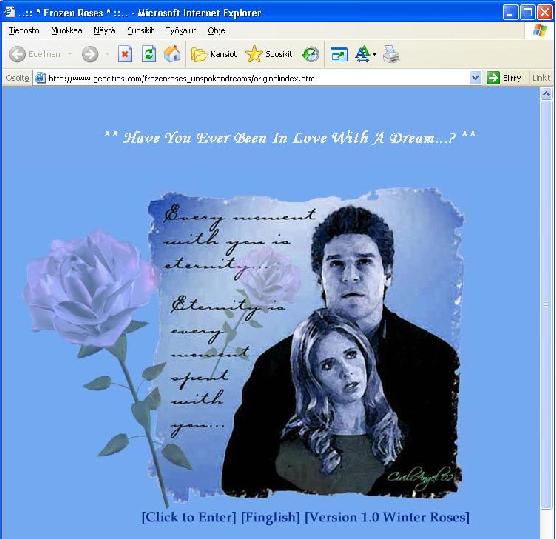Open the Back button history dropdown arrow
This screenshot has width=556, height=539.
[x=70, y=54]
